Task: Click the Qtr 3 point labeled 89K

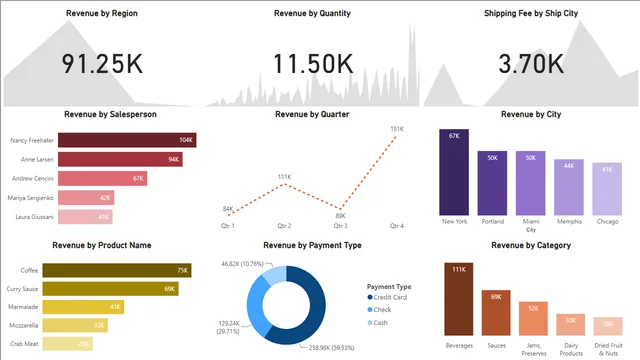Action: click(x=340, y=209)
